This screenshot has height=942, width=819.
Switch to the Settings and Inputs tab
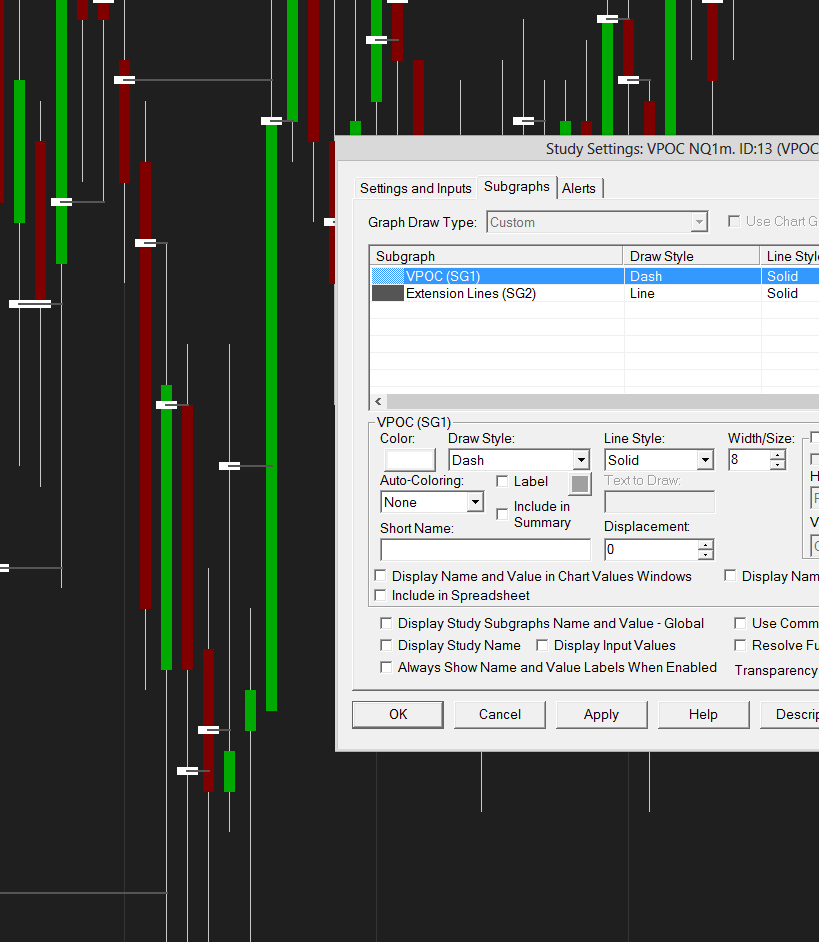pos(415,188)
